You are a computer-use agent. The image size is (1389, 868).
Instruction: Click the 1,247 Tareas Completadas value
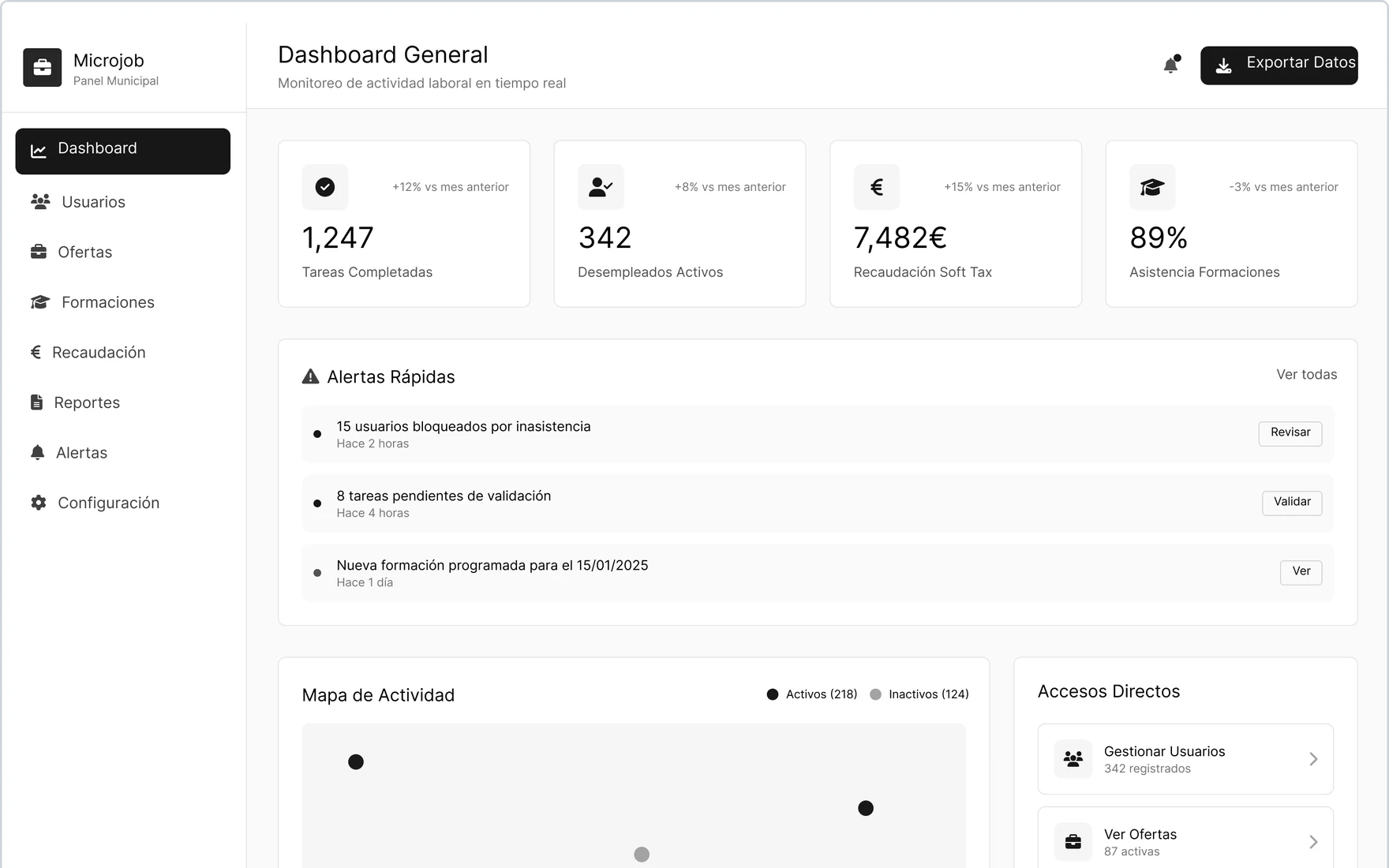pyautogui.click(x=338, y=238)
